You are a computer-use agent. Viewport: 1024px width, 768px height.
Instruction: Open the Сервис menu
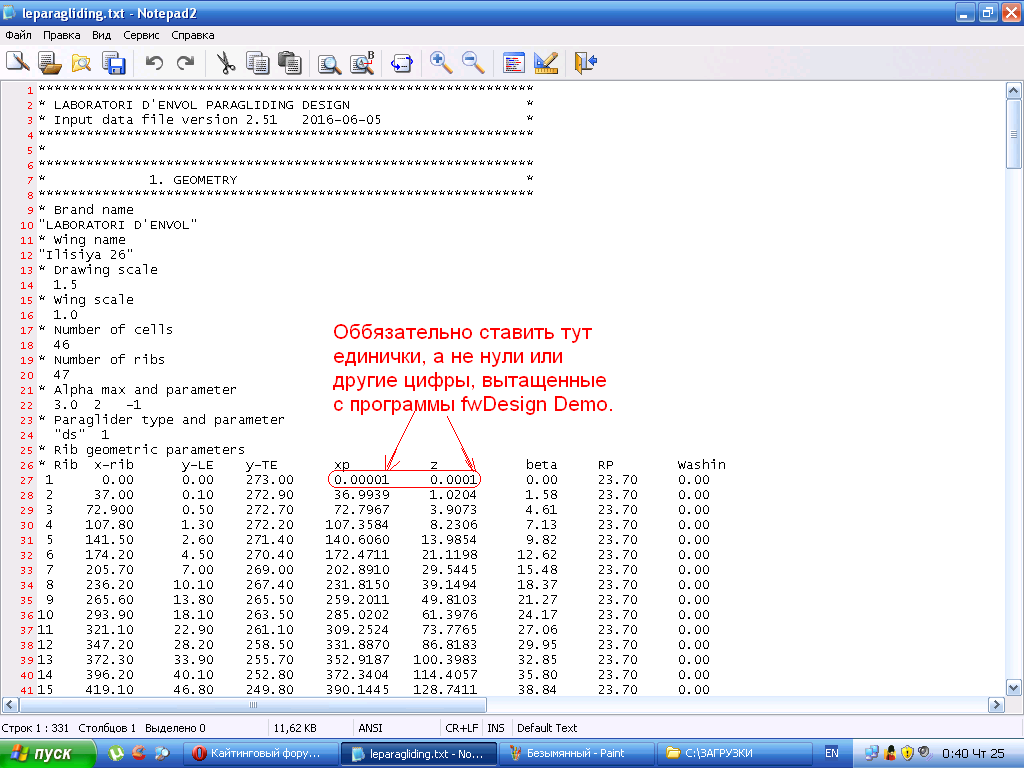(141, 35)
